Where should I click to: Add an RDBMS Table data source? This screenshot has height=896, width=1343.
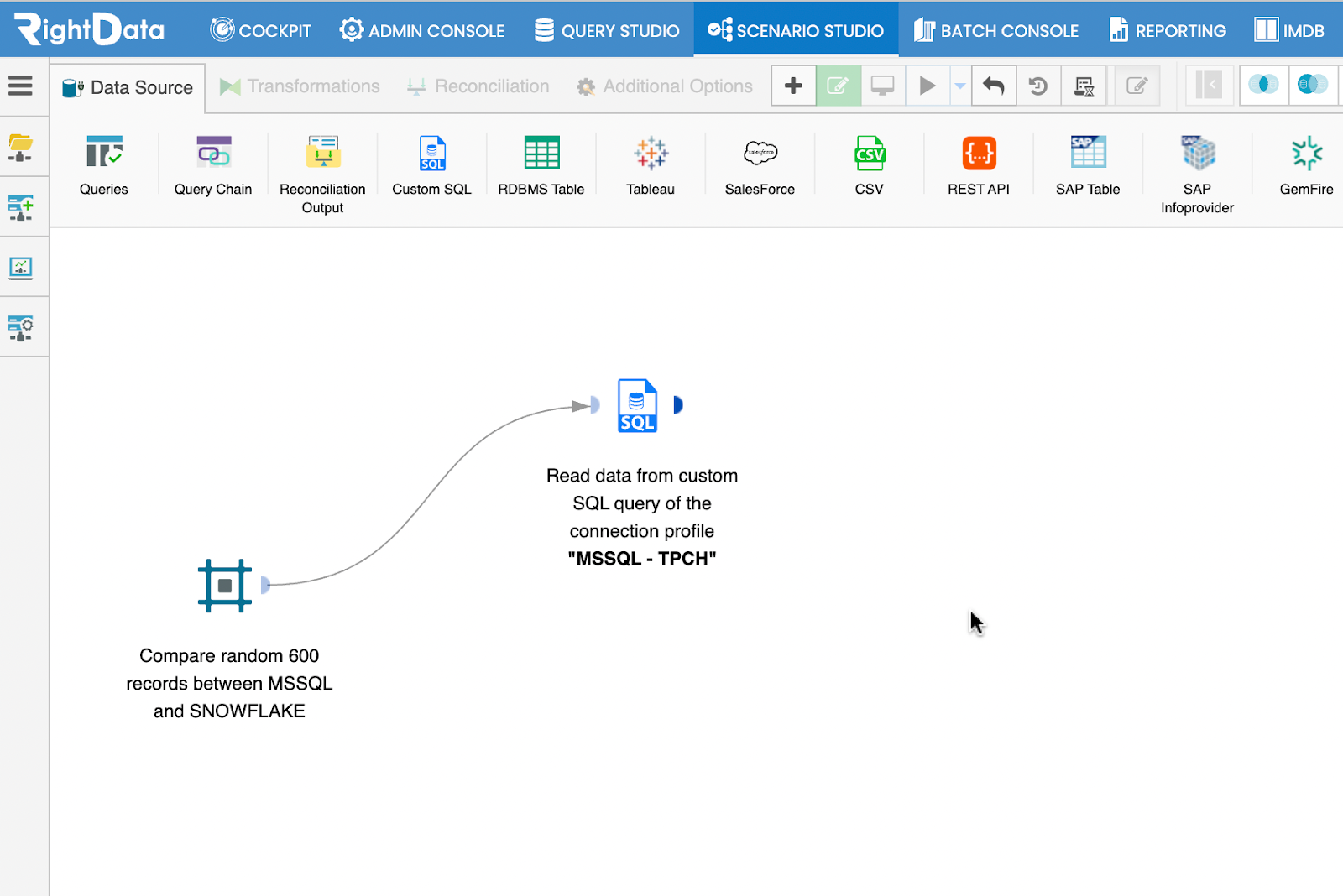(541, 164)
